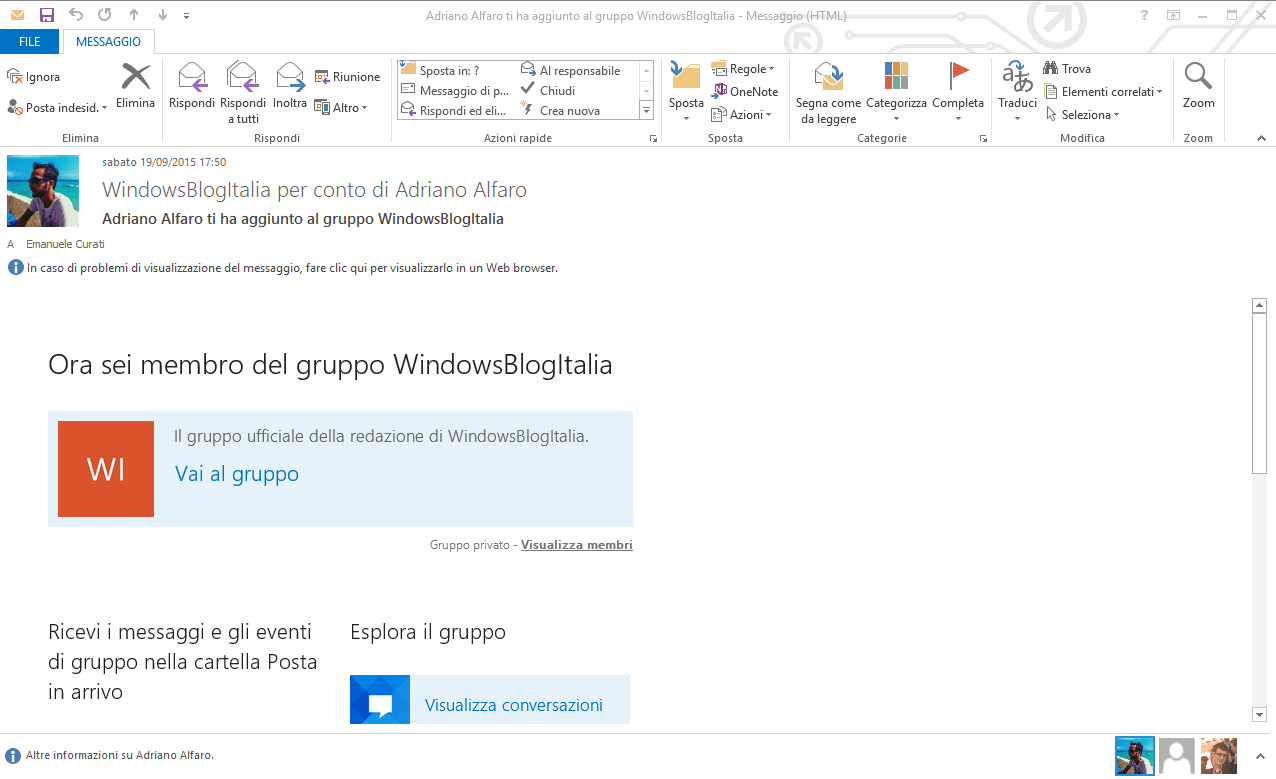
Task: Click the vertical scrollbar thumb
Action: [1260, 393]
